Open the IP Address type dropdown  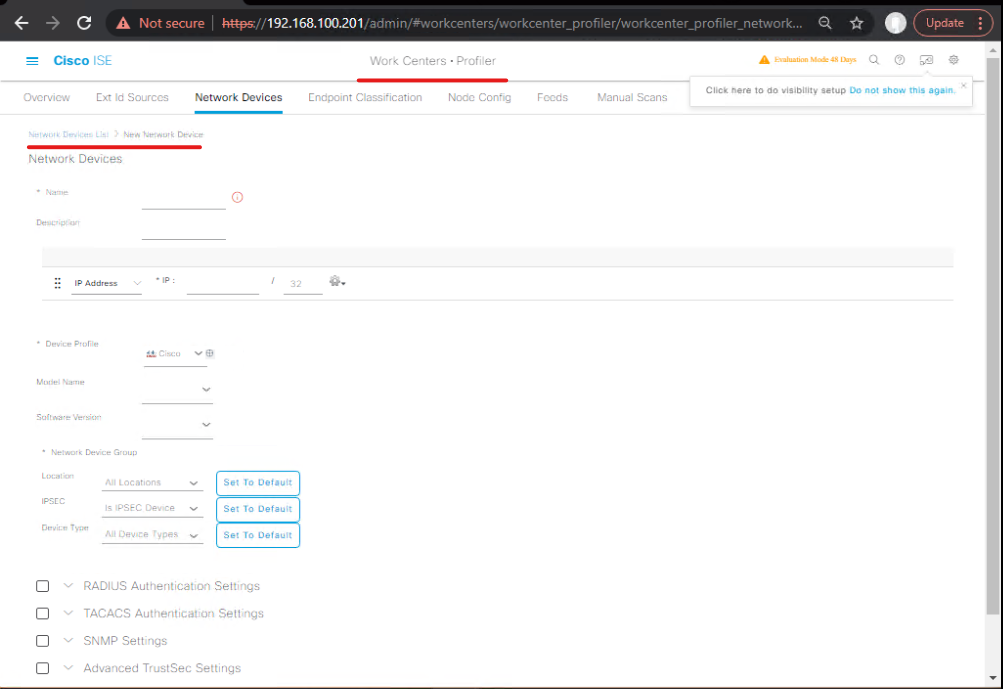[x=107, y=283]
